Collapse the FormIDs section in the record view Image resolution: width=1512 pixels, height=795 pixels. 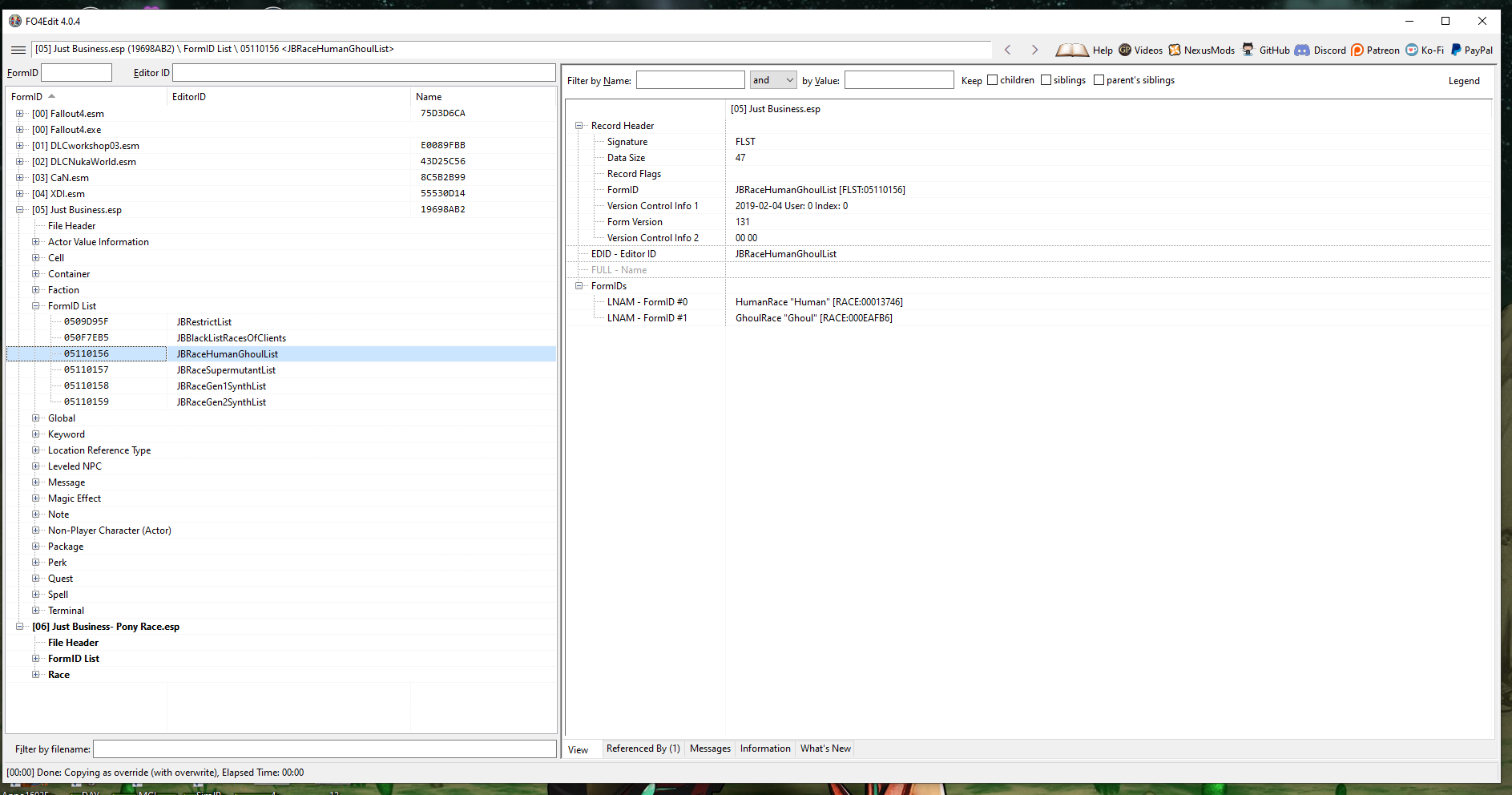[x=579, y=286]
